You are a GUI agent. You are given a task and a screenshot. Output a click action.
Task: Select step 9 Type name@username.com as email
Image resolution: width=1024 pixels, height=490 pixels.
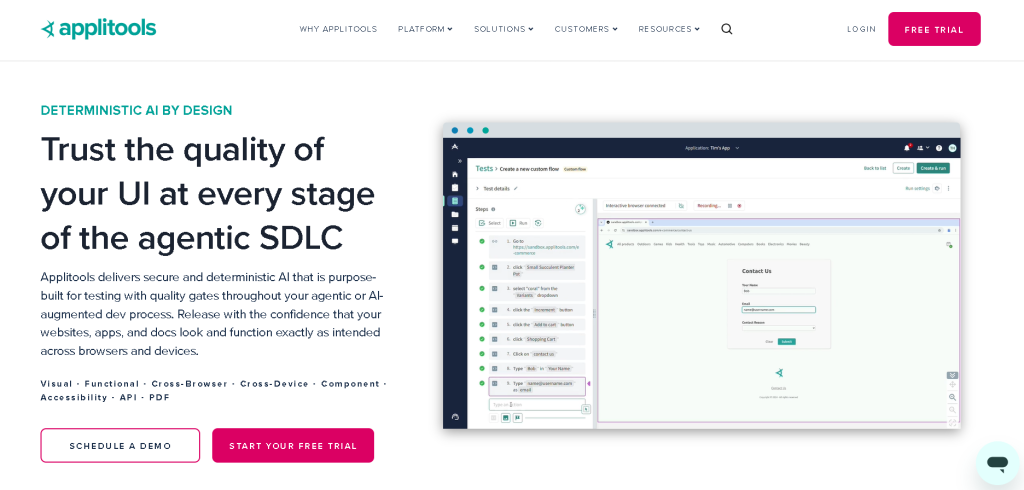[537, 386]
